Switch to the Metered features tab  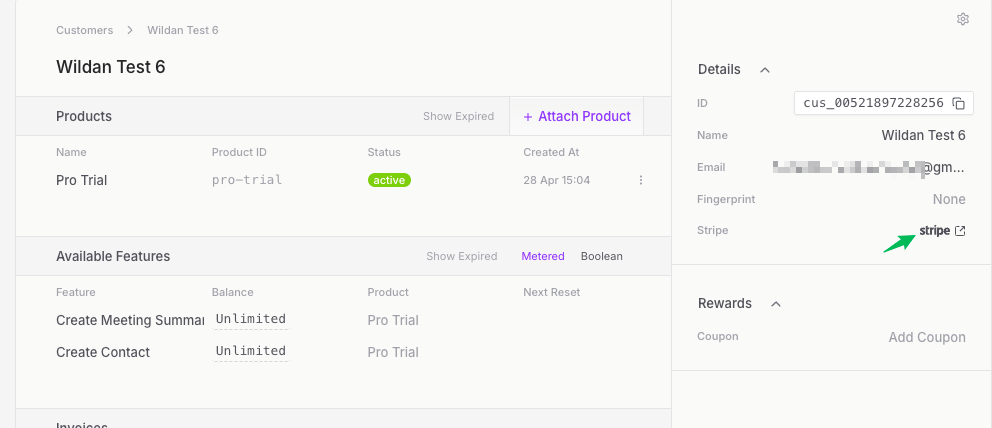pyautogui.click(x=543, y=256)
